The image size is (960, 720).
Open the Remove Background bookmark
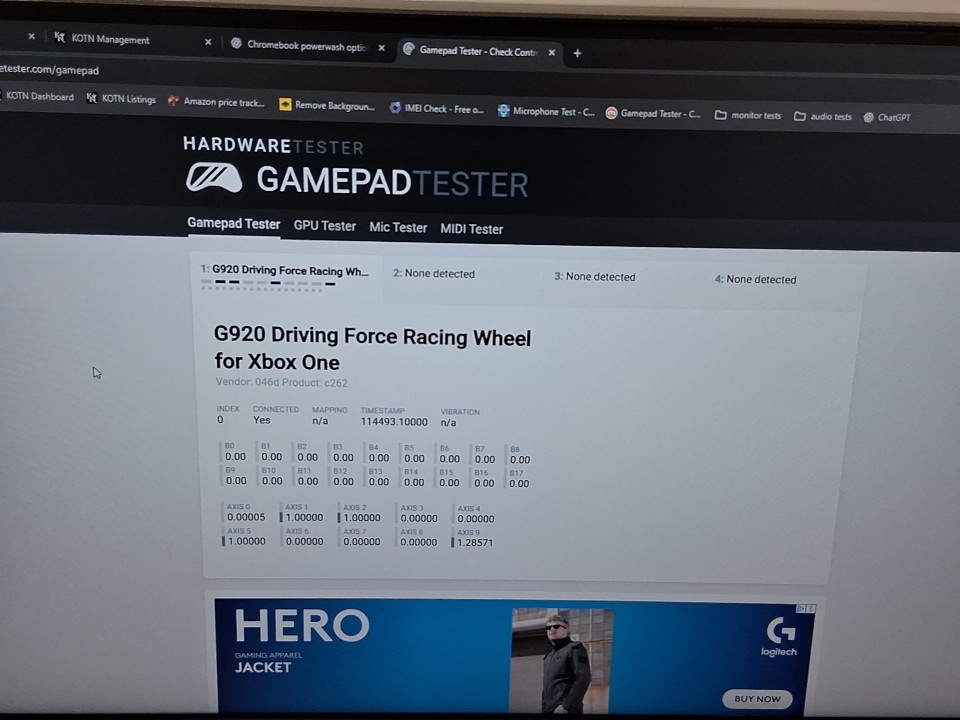pos(326,105)
